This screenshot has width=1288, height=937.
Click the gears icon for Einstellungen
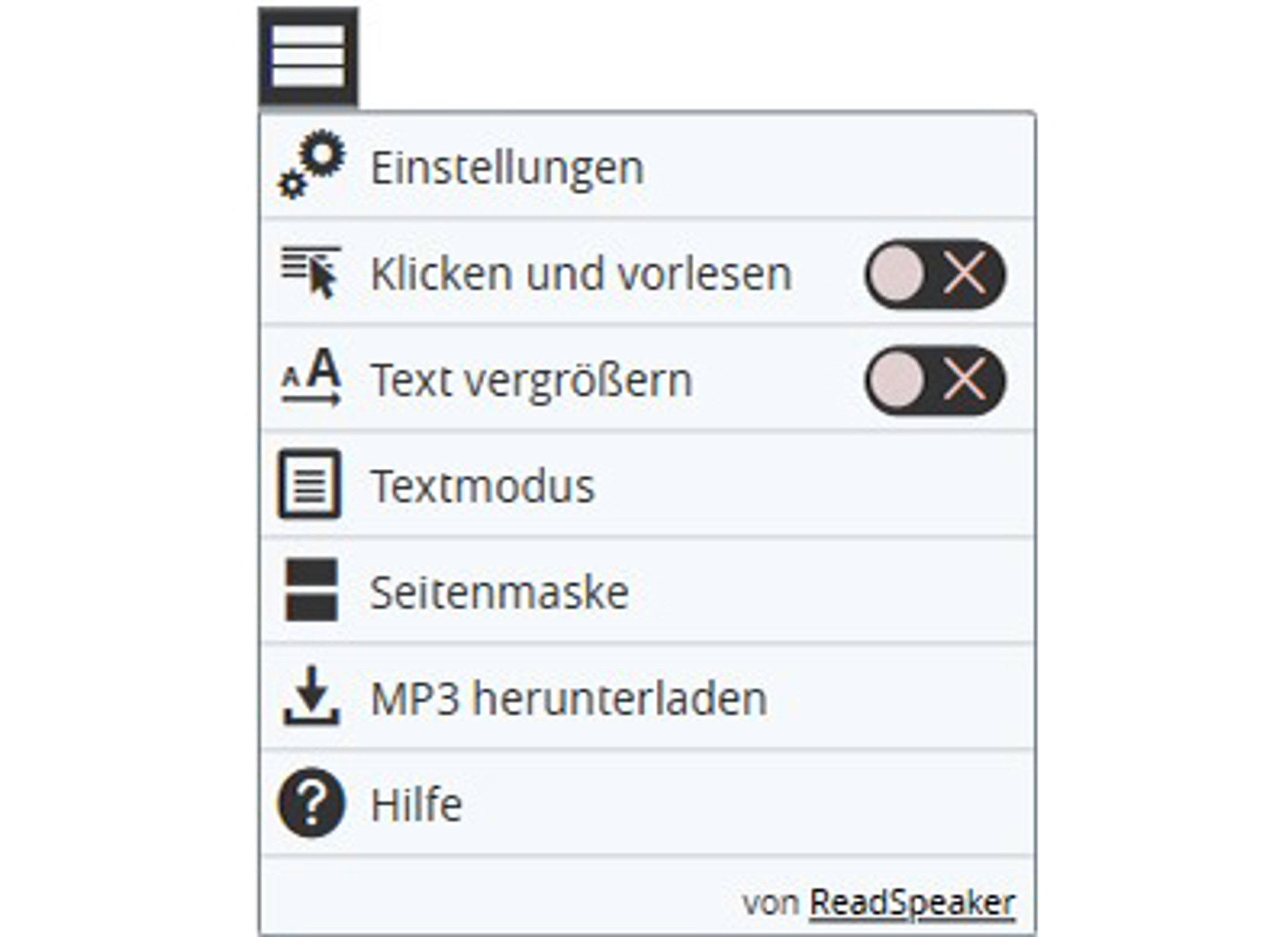(311, 165)
